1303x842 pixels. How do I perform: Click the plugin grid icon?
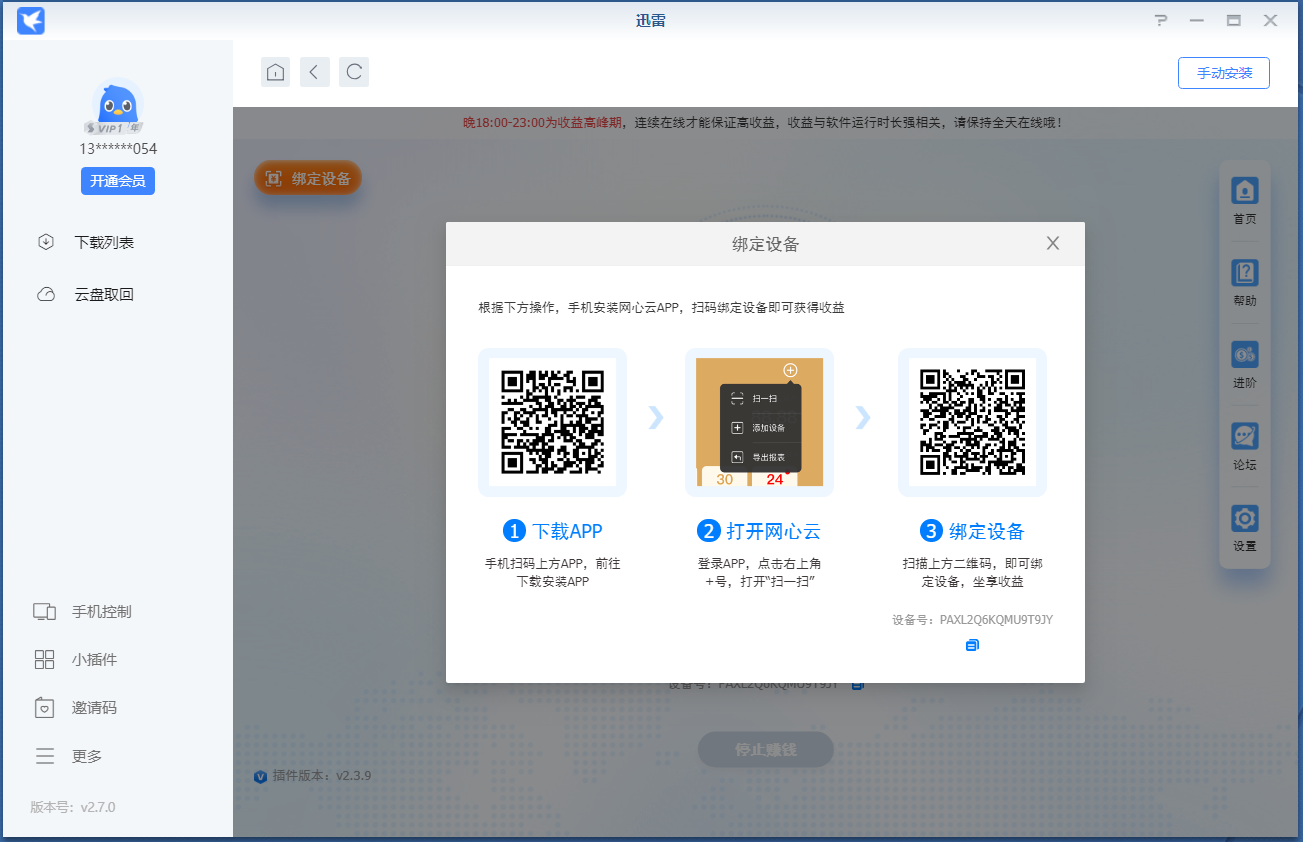coord(44,659)
